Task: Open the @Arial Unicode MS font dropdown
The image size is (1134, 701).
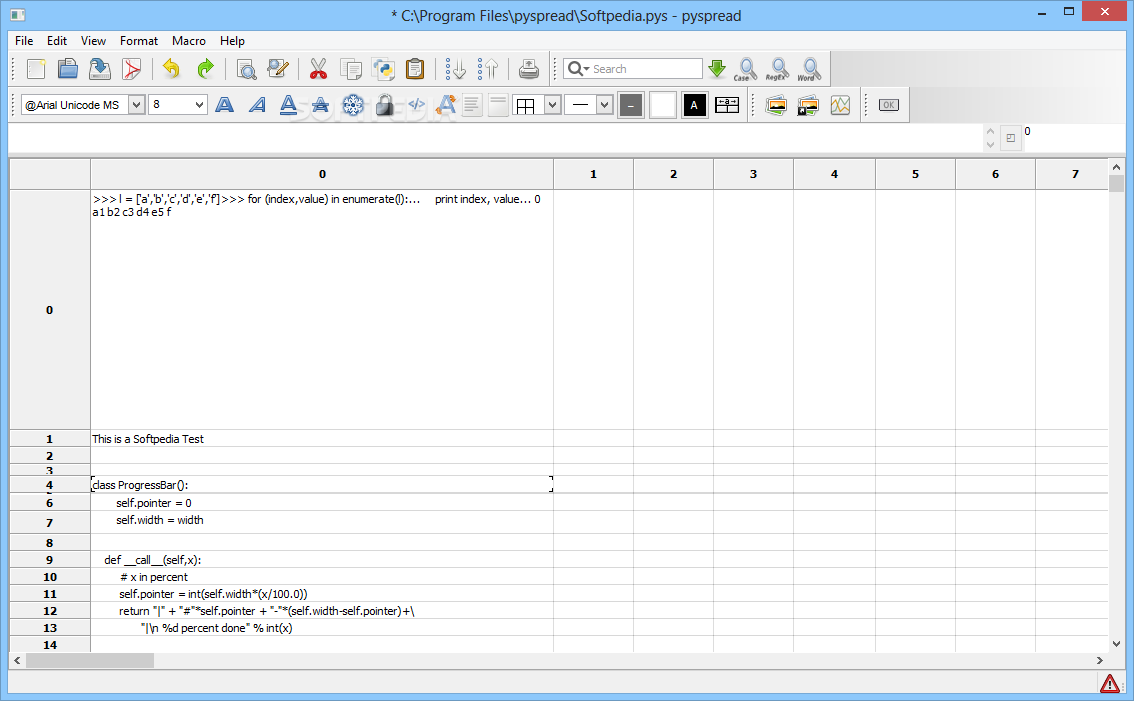Action: [136, 105]
